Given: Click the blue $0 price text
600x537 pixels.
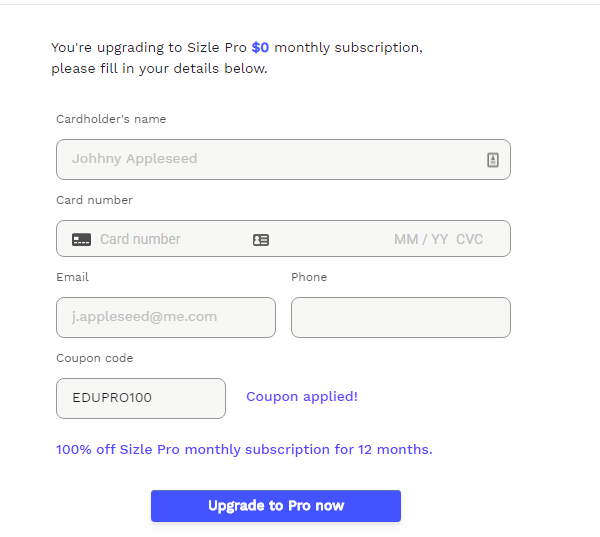Looking at the screenshot, I should coord(261,47).
